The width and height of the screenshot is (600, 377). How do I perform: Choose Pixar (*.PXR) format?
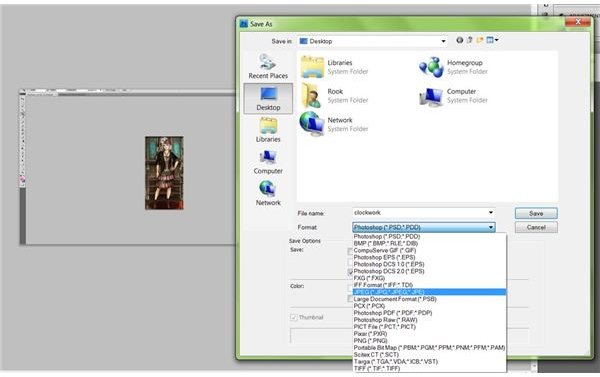(x=429, y=334)
